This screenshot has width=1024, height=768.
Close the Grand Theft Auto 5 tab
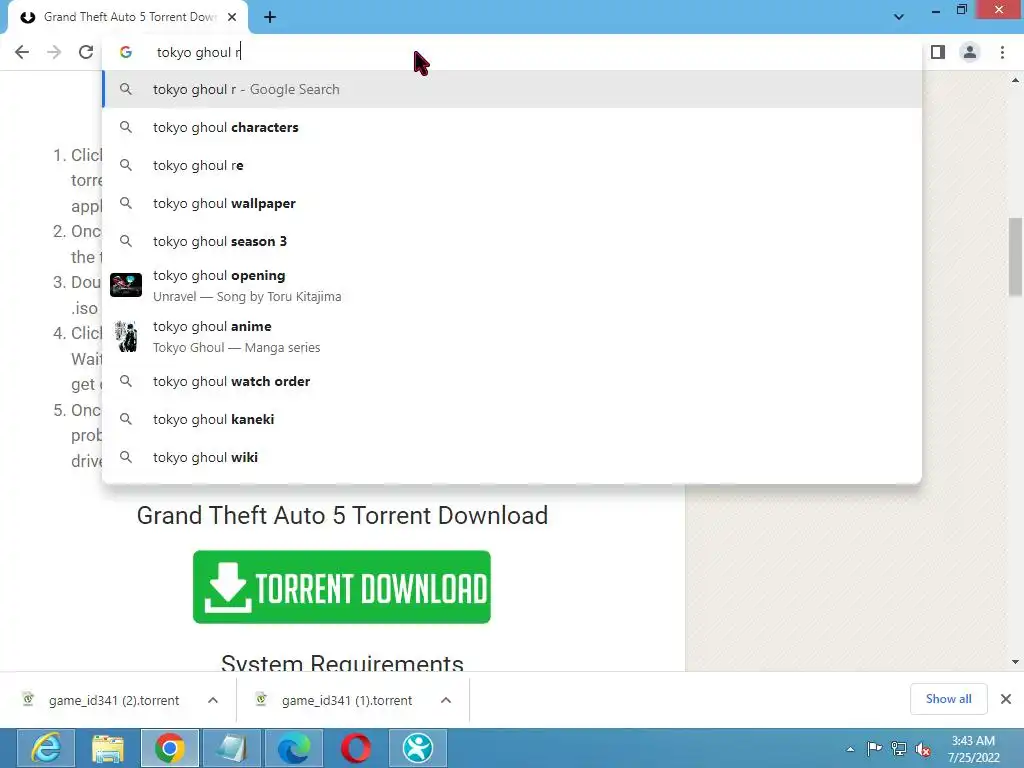232,17
